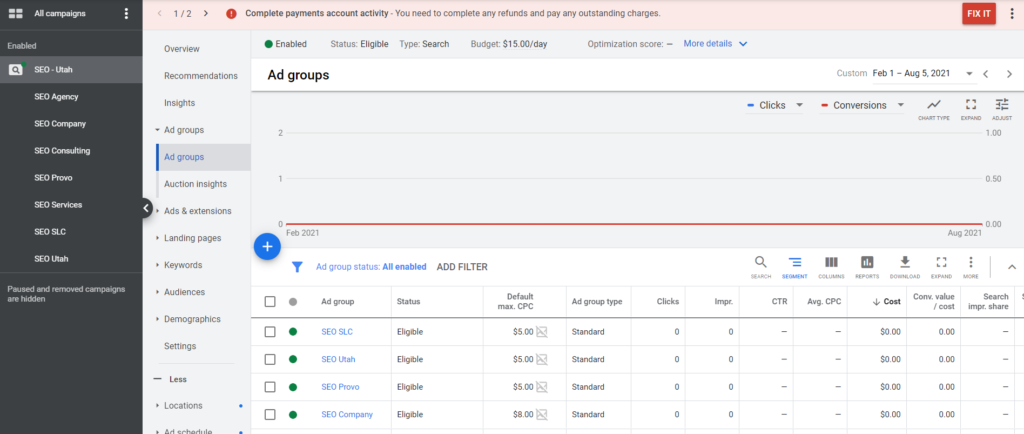
Task: Open the SEO SLC ad group link
Action: (337, 332)
